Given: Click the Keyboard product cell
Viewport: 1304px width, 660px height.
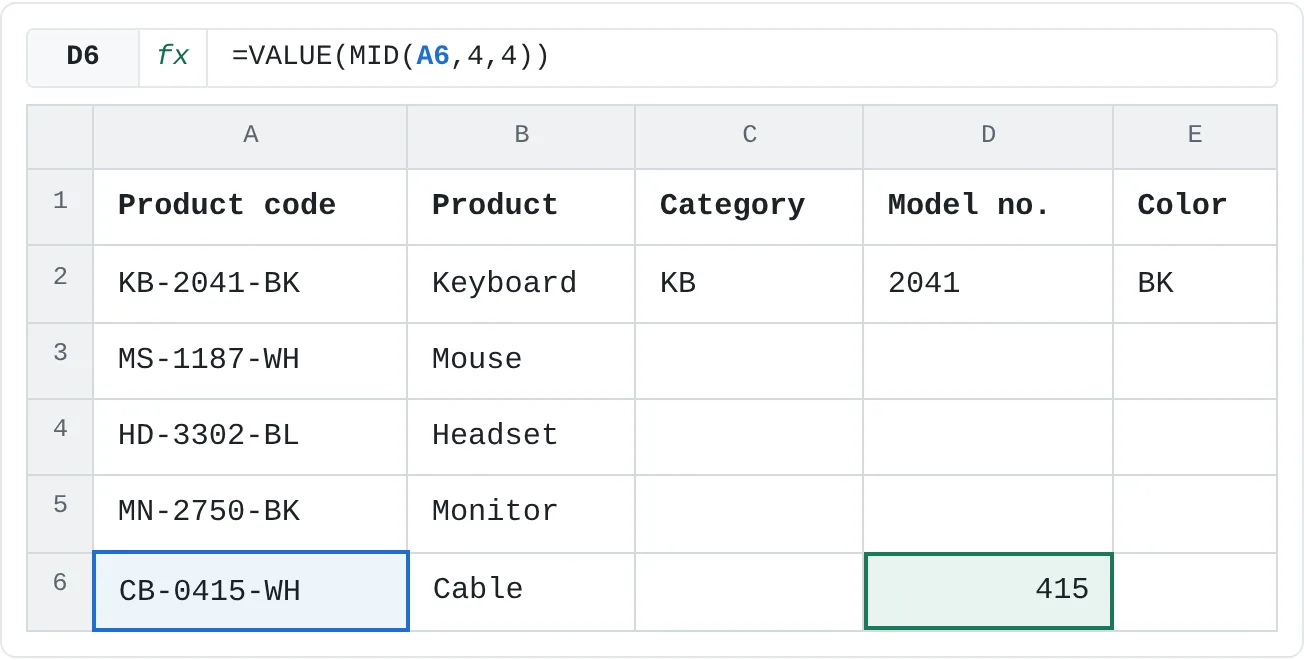Looking at the screenshot, I should point(521,283).
